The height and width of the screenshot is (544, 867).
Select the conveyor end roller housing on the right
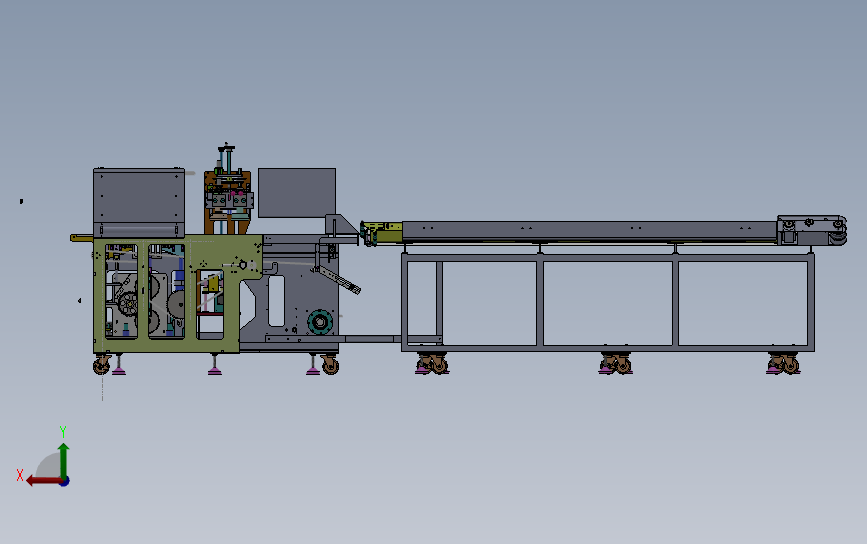pyautogui.click(x=812, y=230)
